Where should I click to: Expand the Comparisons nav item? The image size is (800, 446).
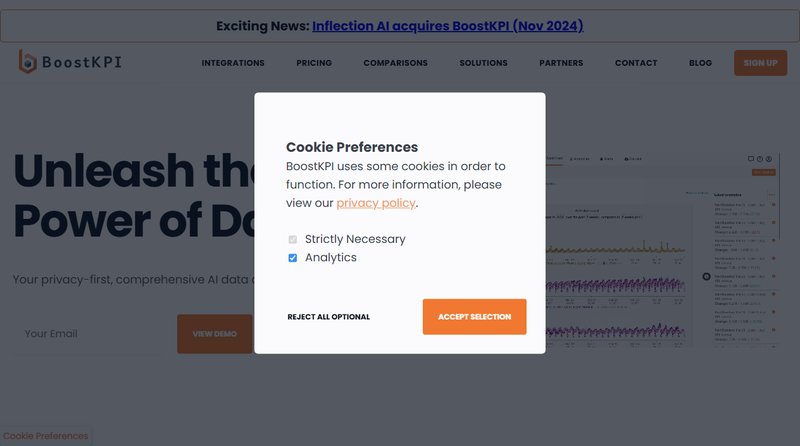click(395, 63)
